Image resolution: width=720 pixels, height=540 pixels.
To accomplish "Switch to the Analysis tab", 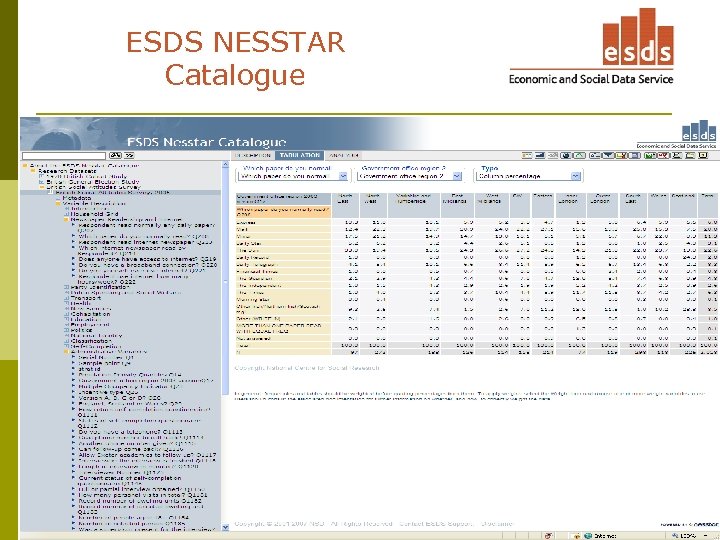I will click(343, 155).
